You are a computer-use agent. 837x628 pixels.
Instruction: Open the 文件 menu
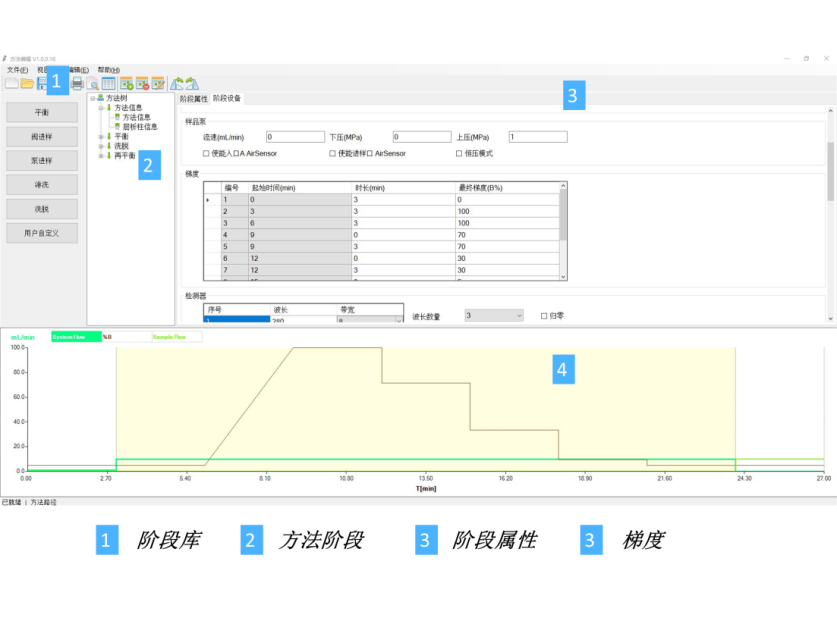click(x=17, y=70)
